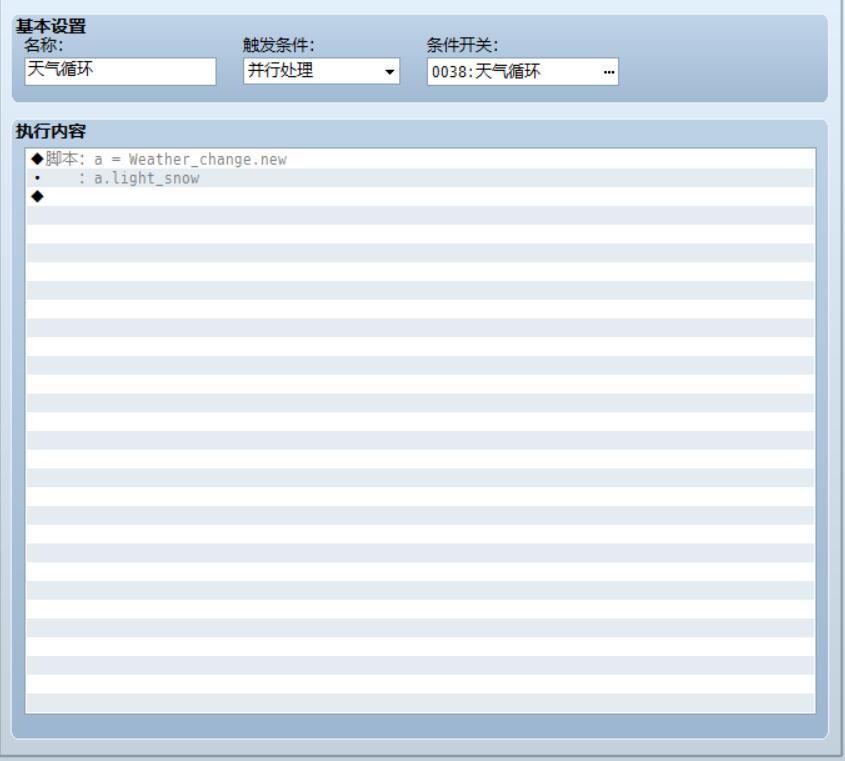This screenshot has height=761, width=845.
Task: Select the 0038:天气循环 switch field
Action: [523, 72]
